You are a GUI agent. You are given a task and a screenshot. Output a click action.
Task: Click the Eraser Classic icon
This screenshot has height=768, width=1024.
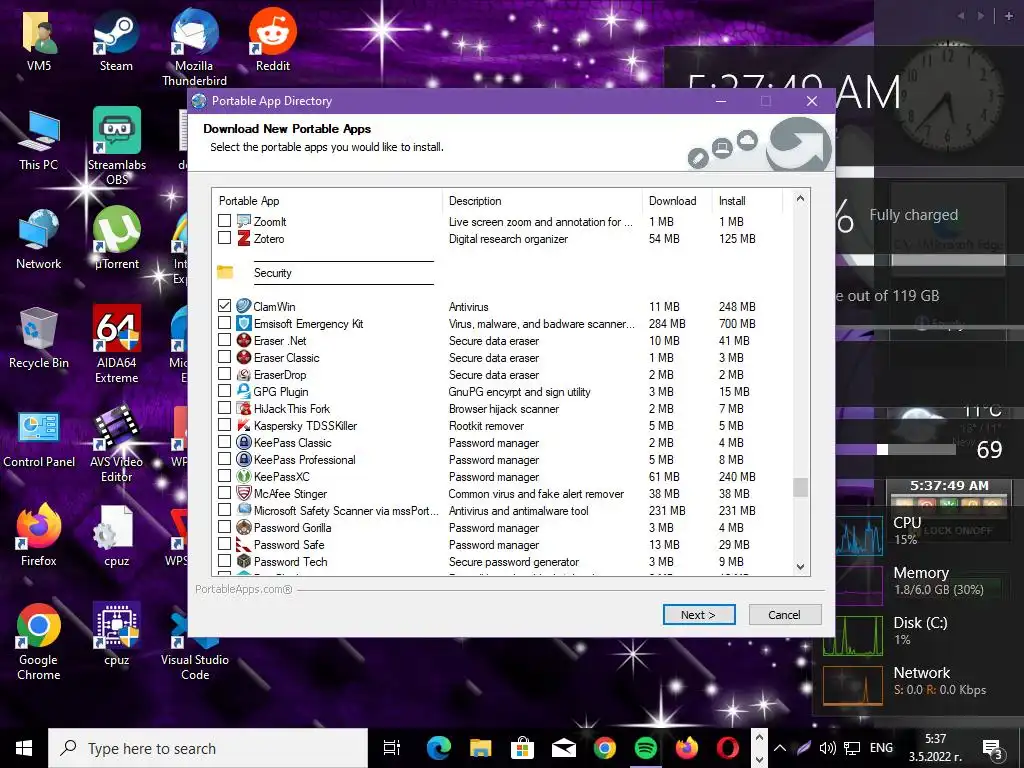[244, 357]
